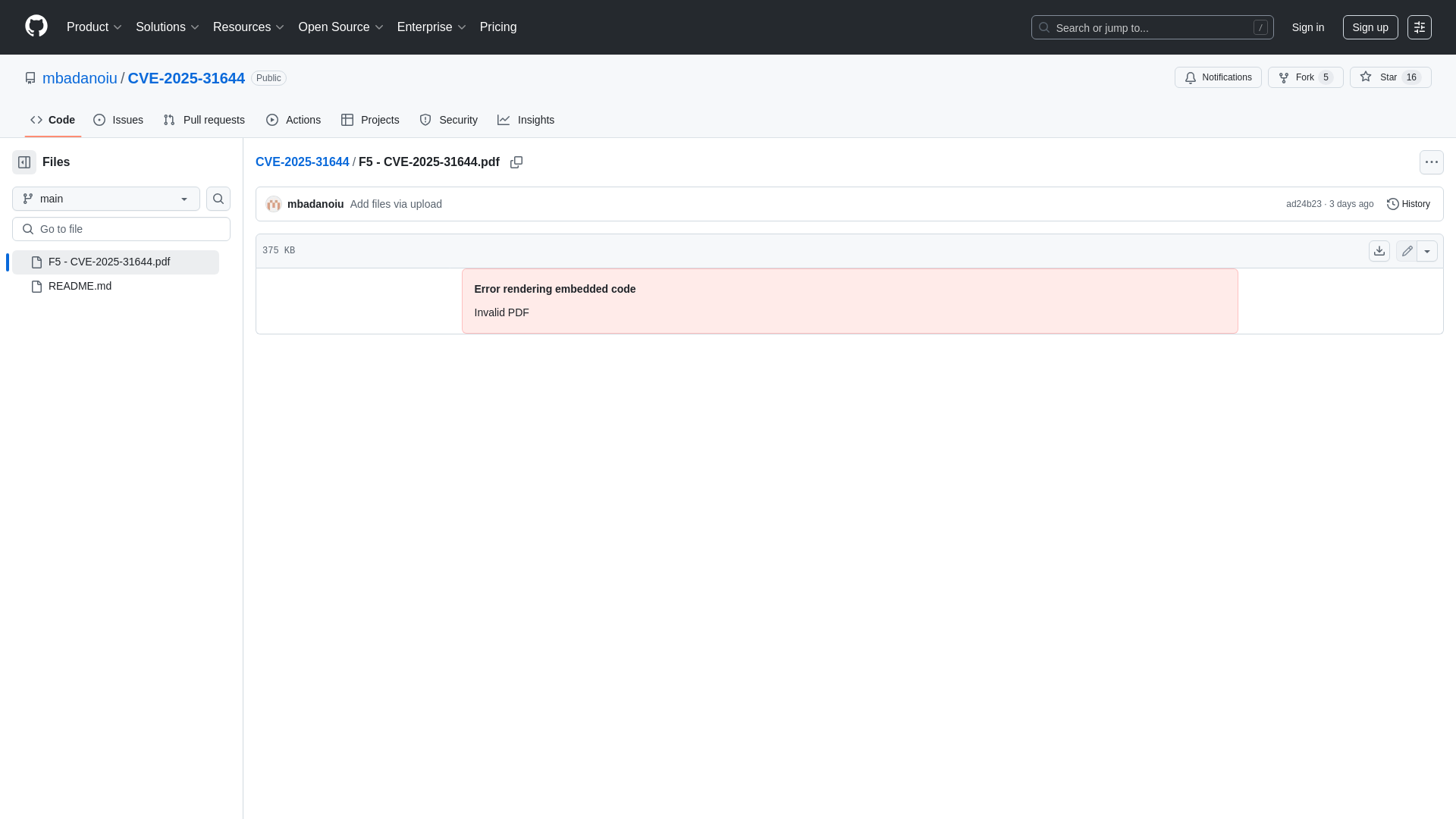
Task: Click the slash shortcut key hint in the search box
Action: [x=1260, y=27]
